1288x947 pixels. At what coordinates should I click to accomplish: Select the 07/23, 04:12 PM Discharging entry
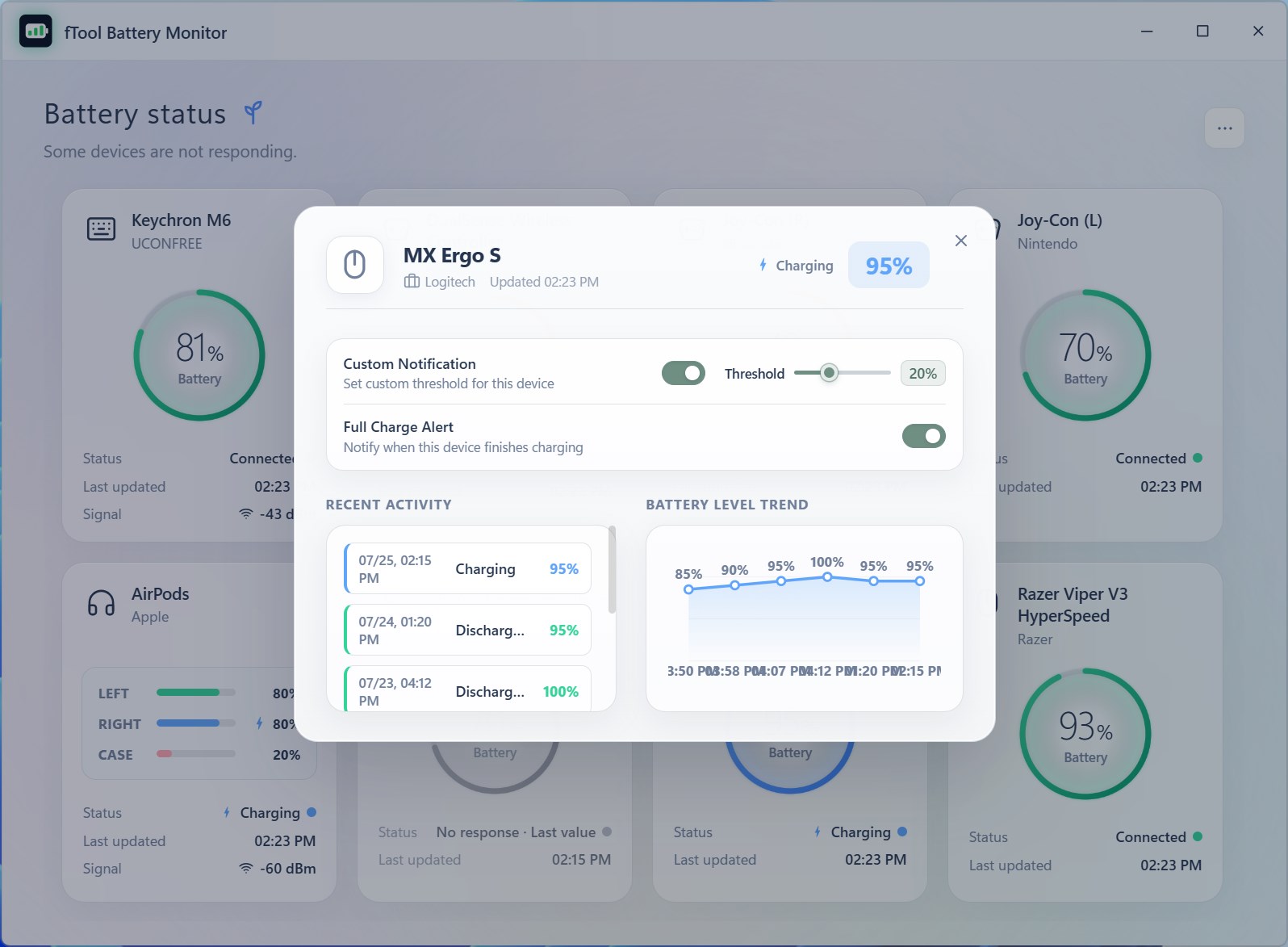pyautogui.click(x=468, y=689)
